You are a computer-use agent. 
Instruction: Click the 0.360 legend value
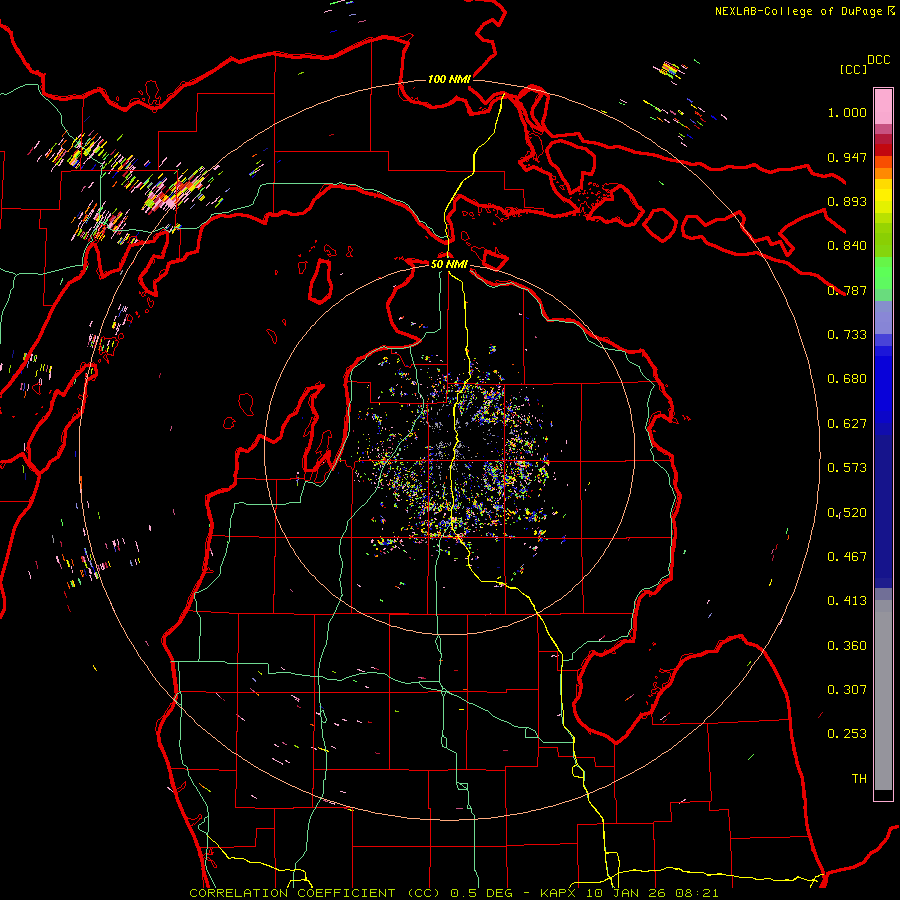847,646
